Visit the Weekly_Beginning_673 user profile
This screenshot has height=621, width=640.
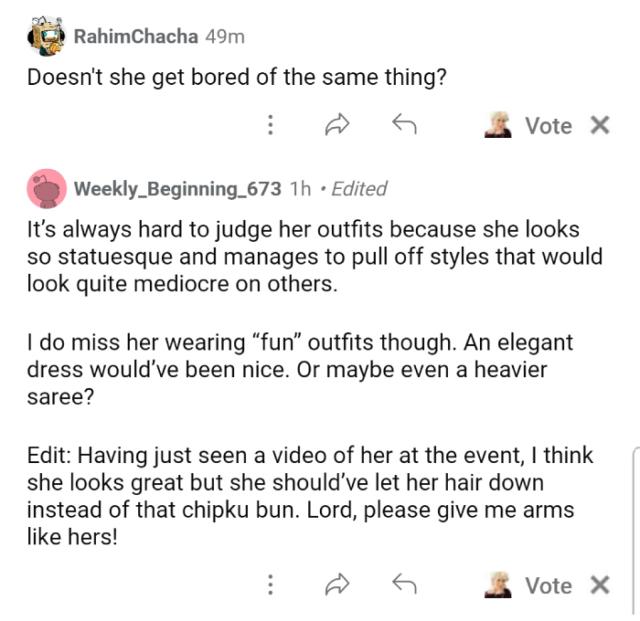(177, 188)
